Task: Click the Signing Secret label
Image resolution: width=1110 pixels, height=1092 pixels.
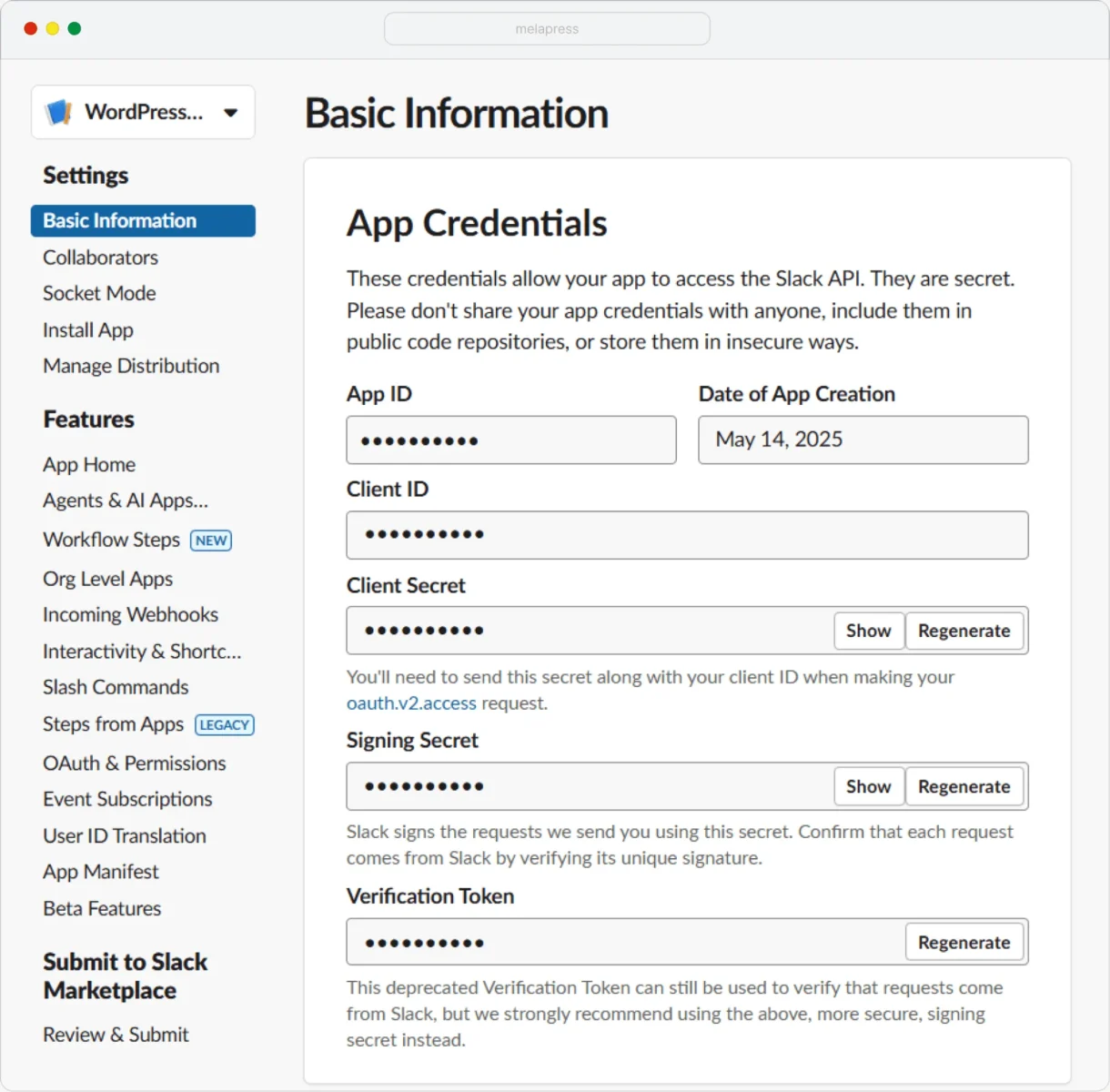Action: pyautogui.click(x=412, y=741)
